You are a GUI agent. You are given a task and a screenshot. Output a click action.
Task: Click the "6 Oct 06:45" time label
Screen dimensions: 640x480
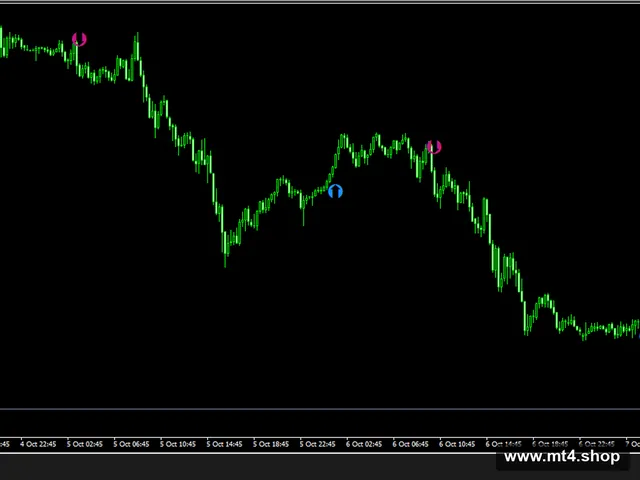point(410,444)
